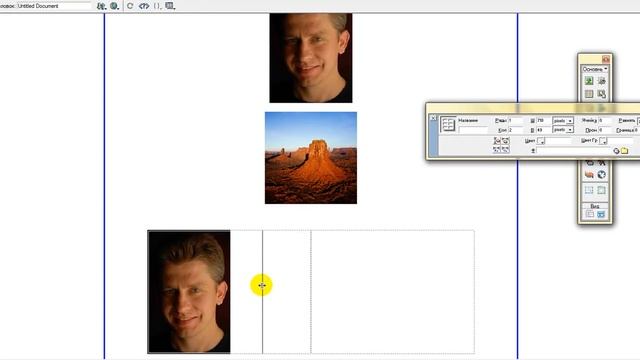Open background color swatch picker
640x360 pixels.
(541, 141)
